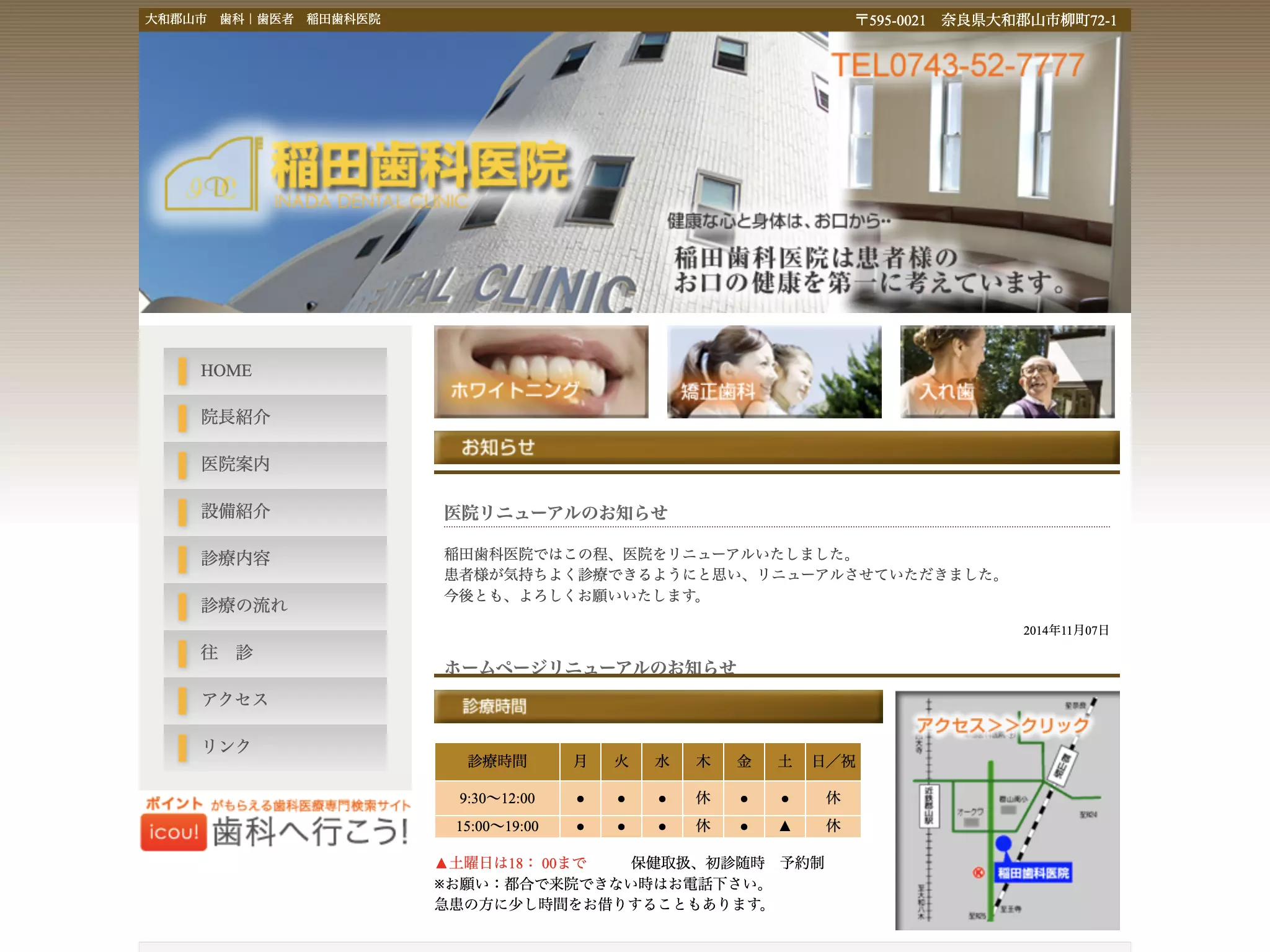
Task: Click the ▲ Saturday afternoon cell
Action: [785, 826]
